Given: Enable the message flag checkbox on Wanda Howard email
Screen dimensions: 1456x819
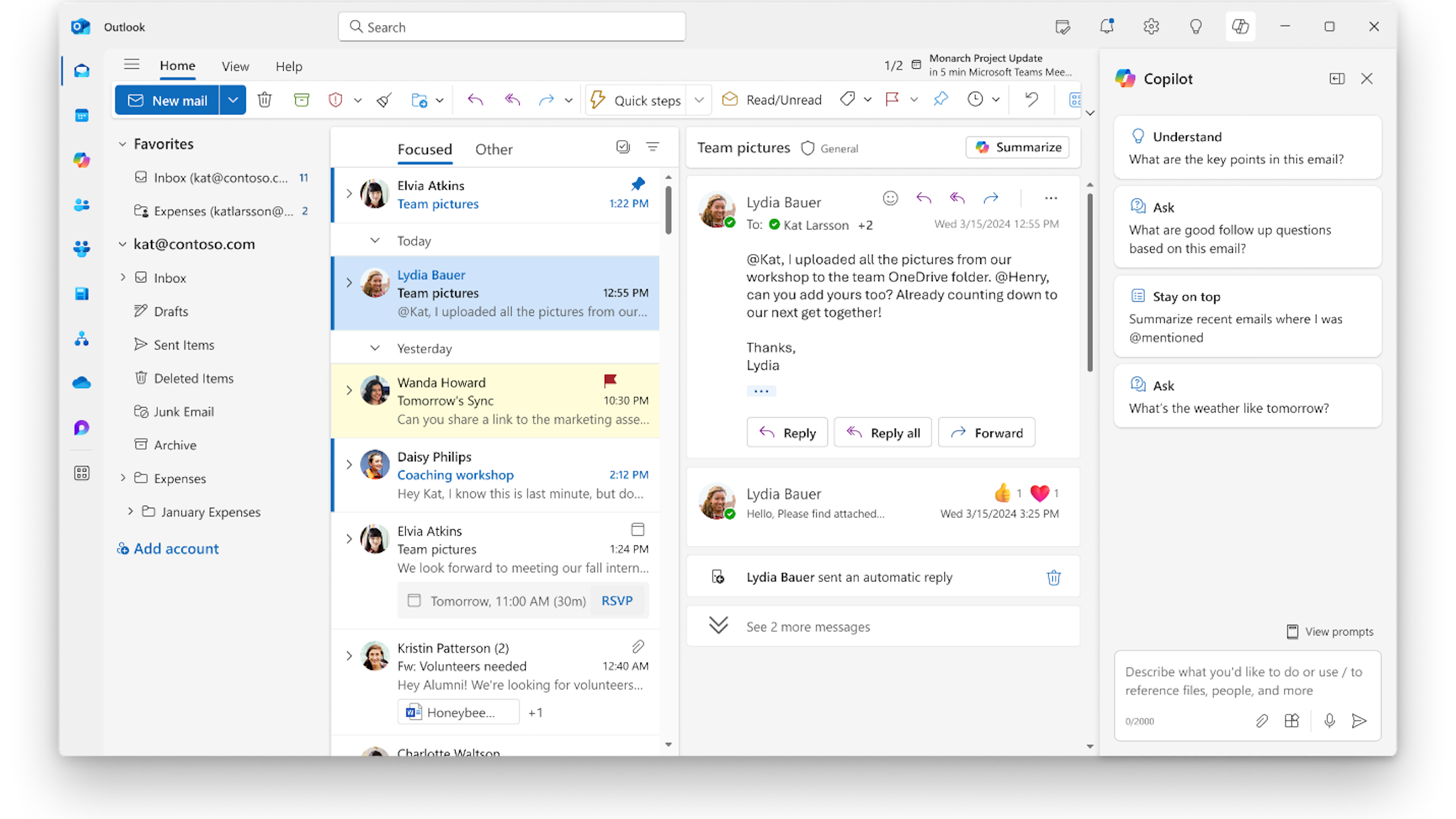Looking at the screenshot, I should 609,381.
